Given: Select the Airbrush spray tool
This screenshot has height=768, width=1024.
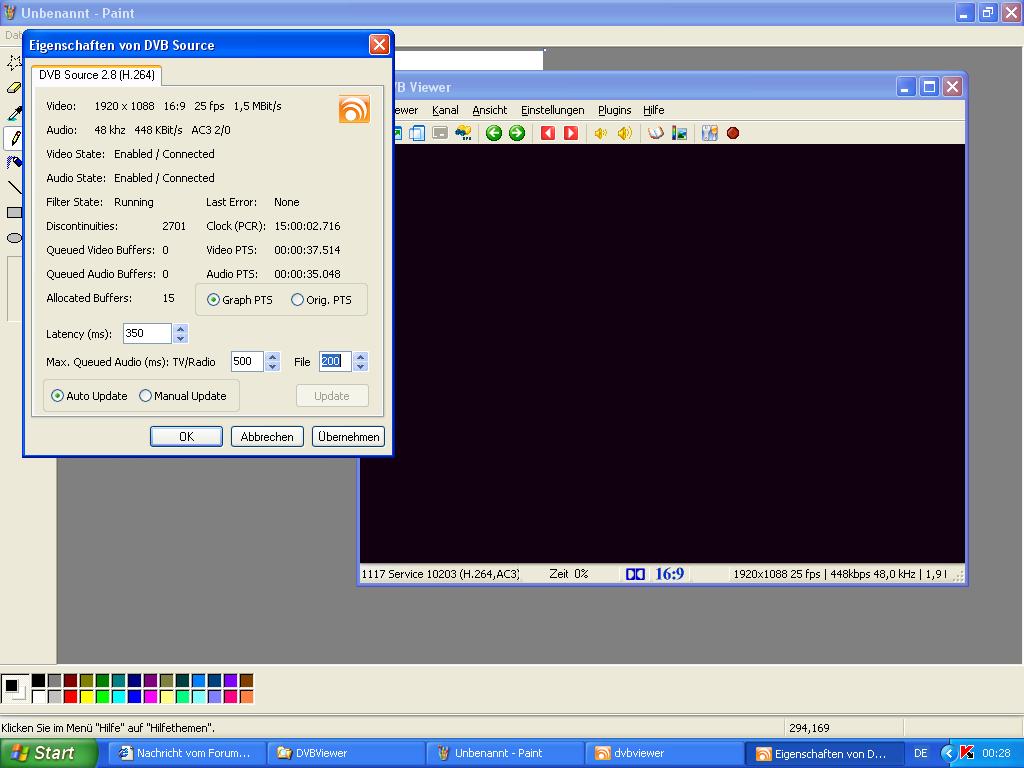Looking at the screenshot, I should (x=14, y=162).
